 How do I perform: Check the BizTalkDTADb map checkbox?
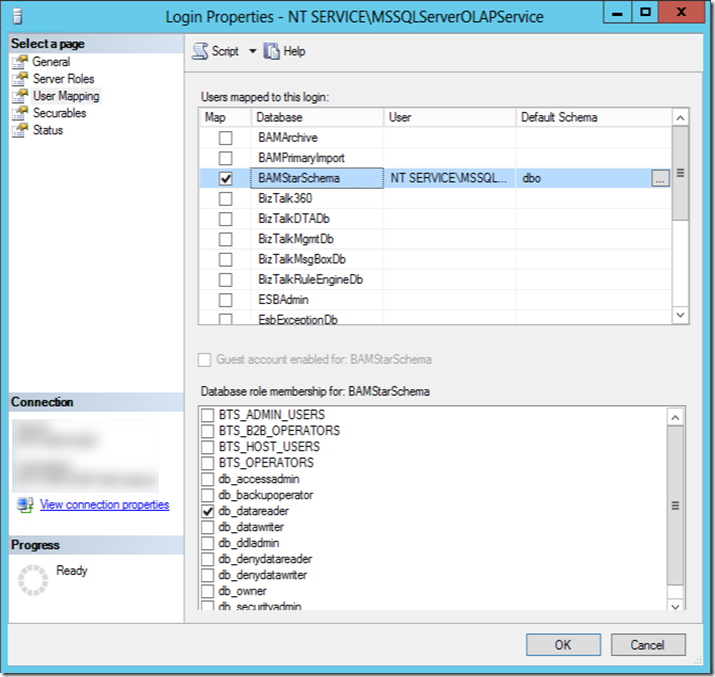pos(225,219)
